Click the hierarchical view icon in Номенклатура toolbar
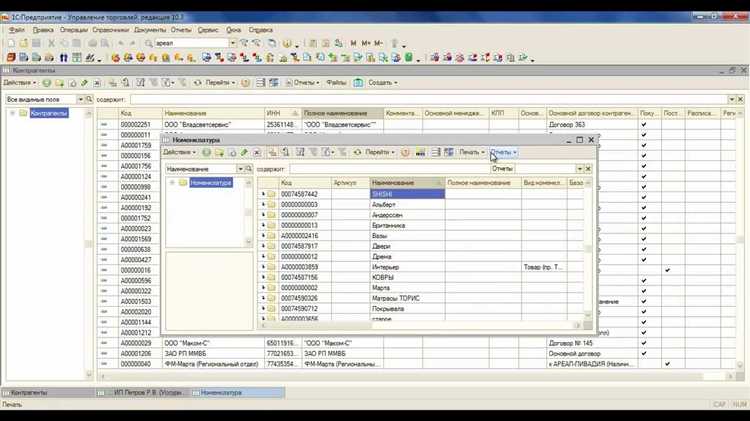 (273, 153)
